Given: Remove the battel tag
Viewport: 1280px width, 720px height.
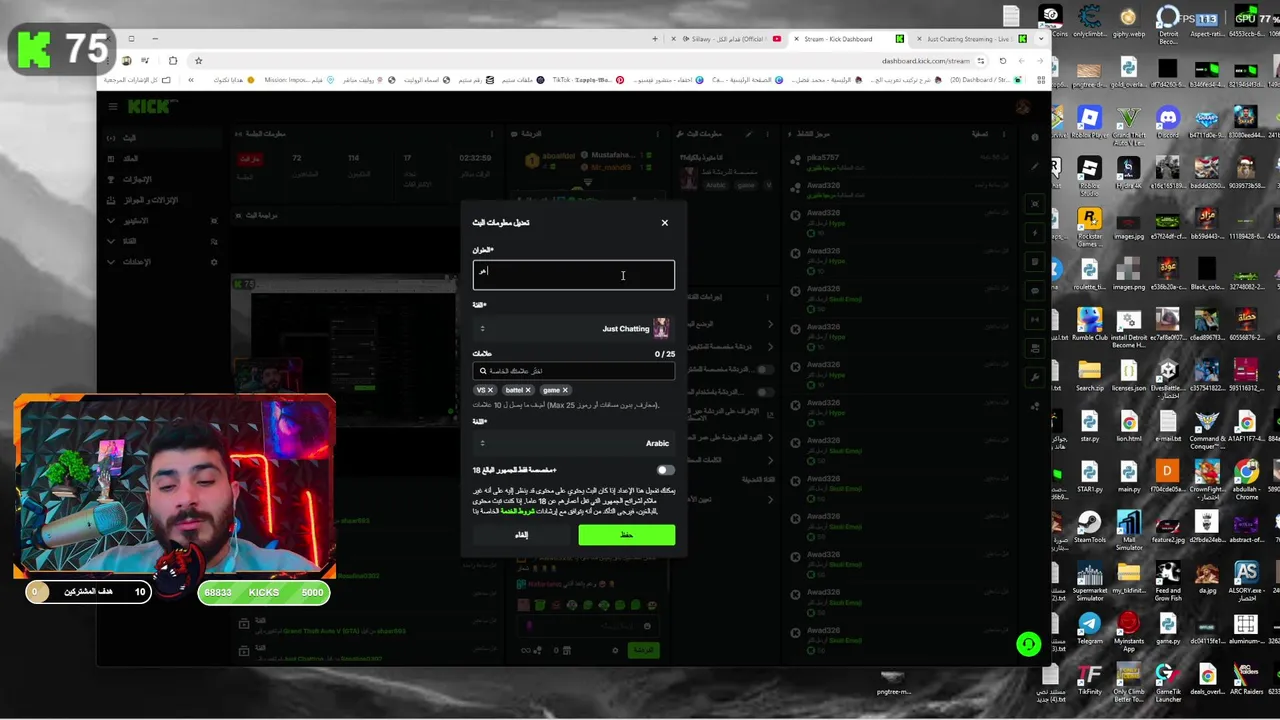Looking at the screenshot, I should pos(528,390).
